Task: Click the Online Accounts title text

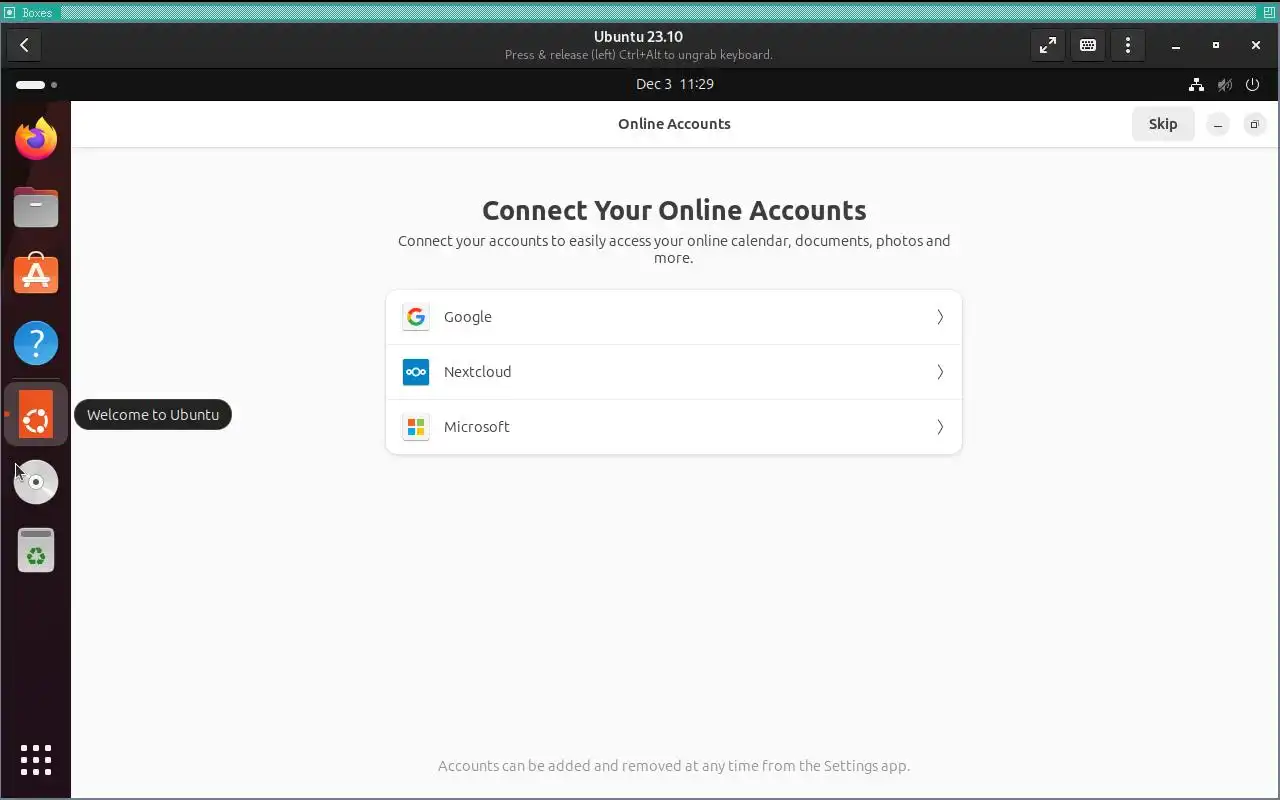Action: (x=674, y=124)
